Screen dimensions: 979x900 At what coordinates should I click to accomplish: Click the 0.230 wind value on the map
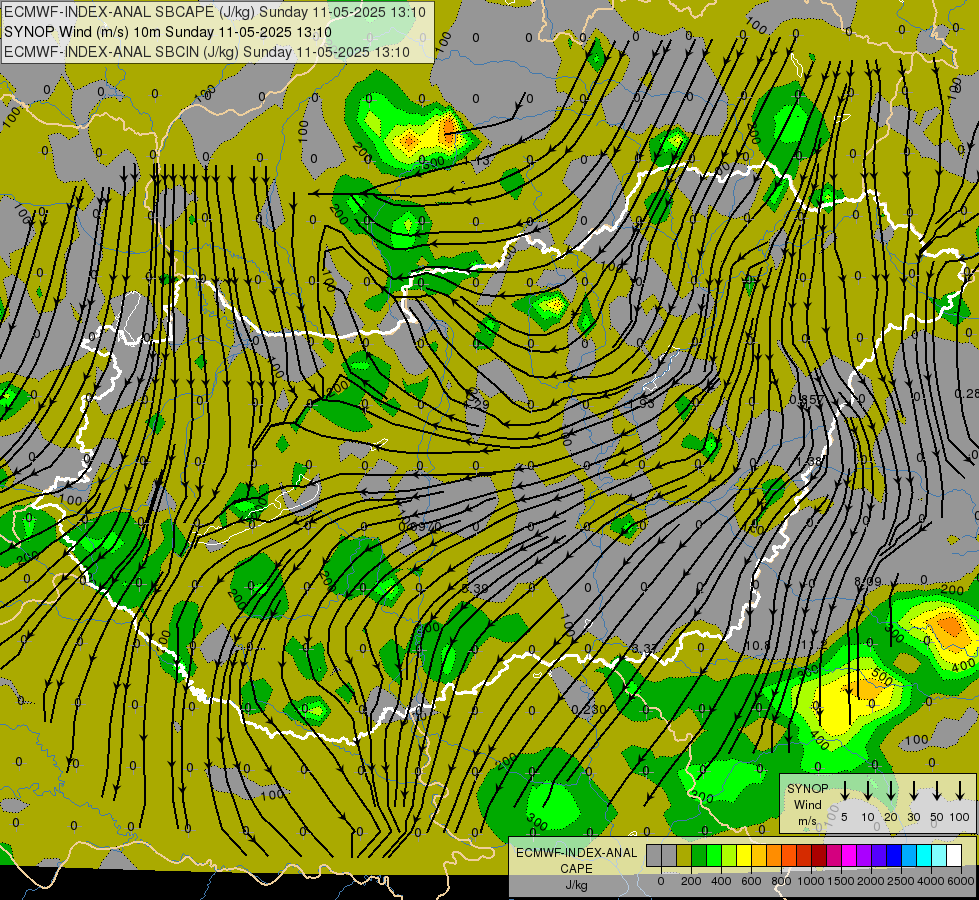point(589,710)
